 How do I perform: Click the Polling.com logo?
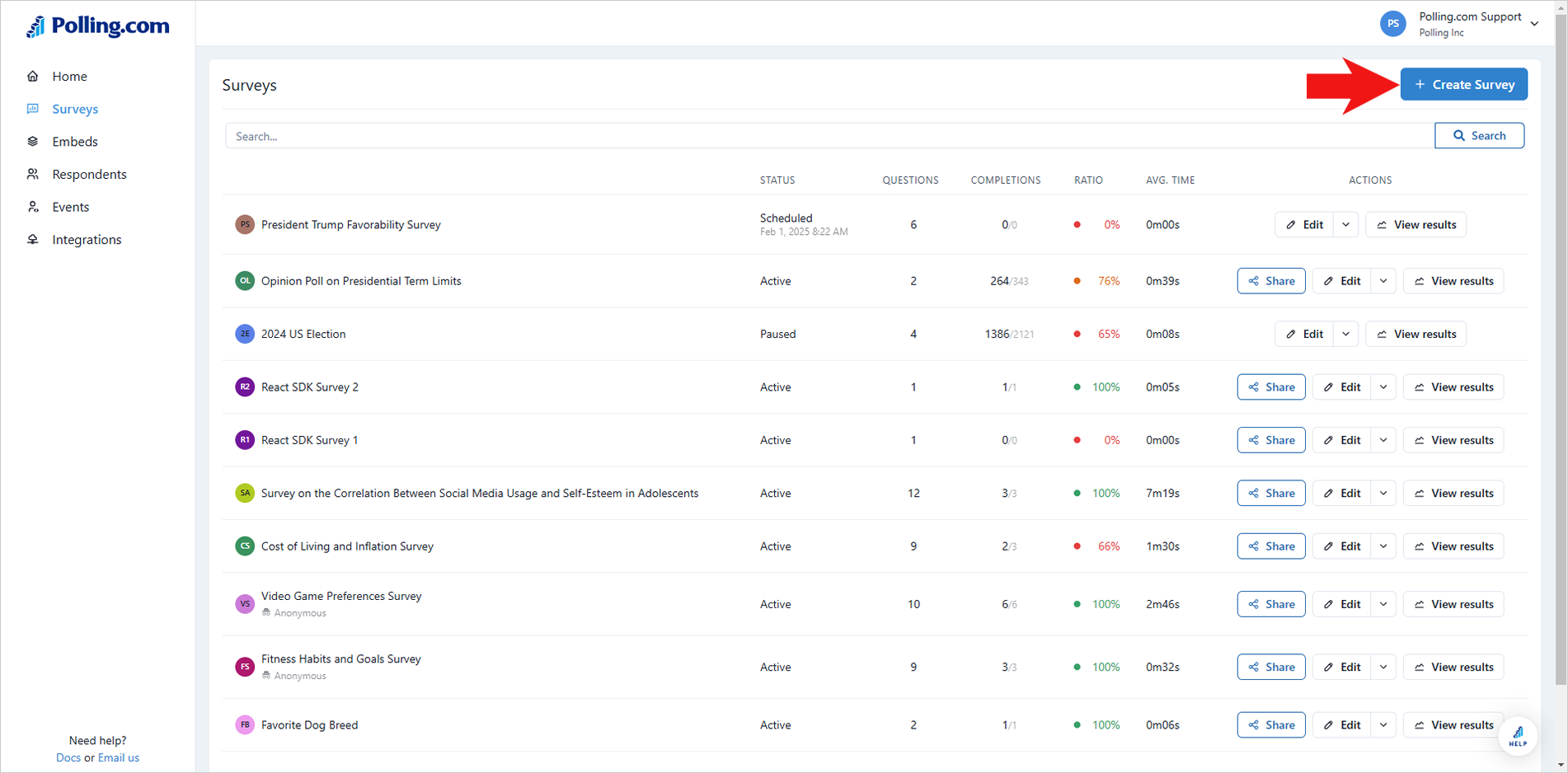pos(97,26)
